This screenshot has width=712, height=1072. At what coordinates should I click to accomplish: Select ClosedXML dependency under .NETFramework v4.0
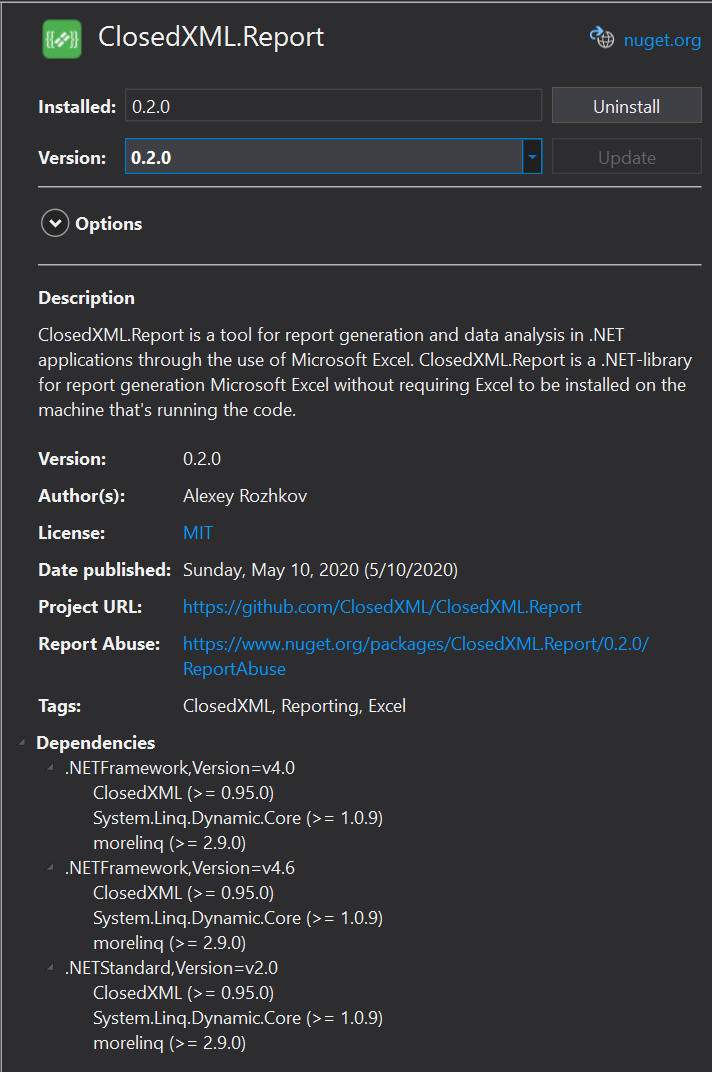(x=183, y=793)
